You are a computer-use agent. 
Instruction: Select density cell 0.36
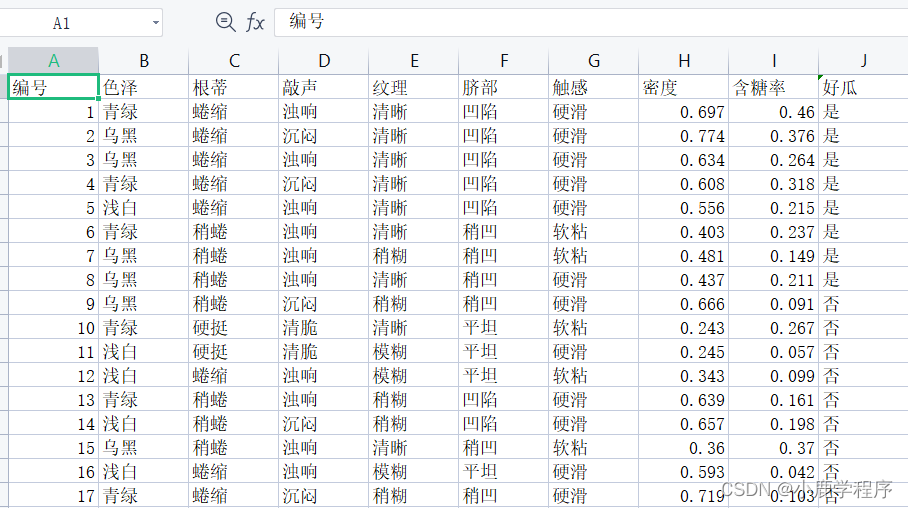(684, 448)
